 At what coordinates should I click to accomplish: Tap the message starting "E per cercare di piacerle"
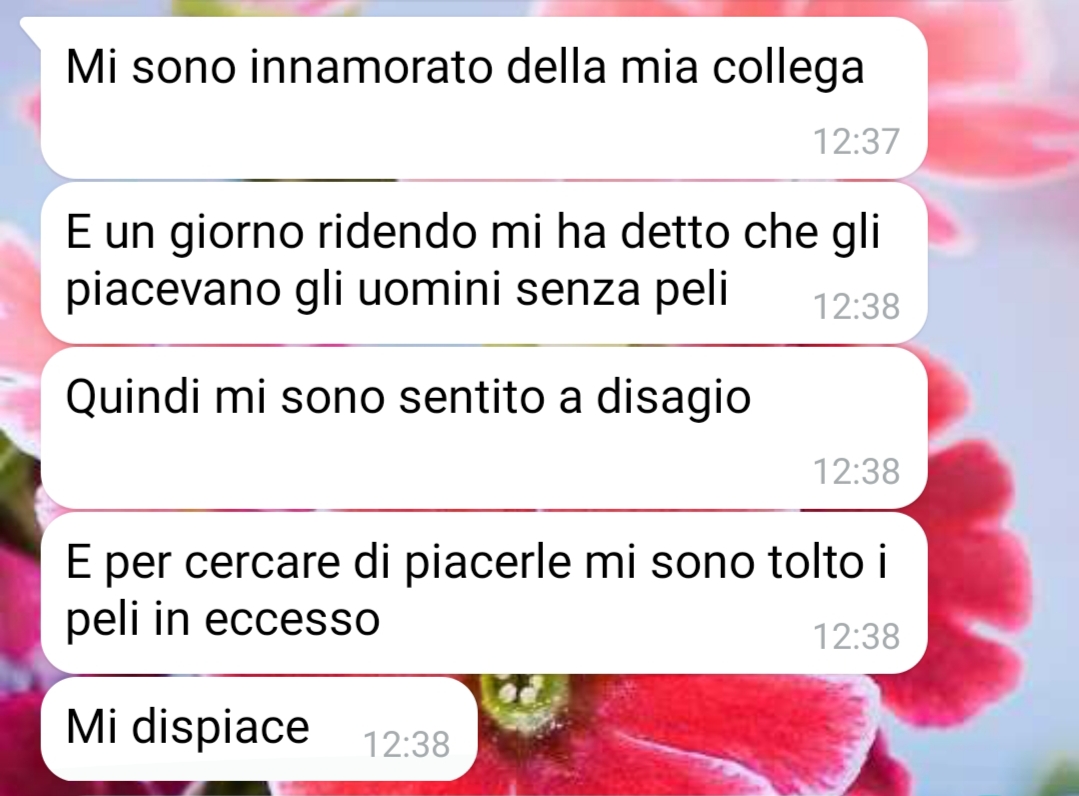(x=484, y=593)
